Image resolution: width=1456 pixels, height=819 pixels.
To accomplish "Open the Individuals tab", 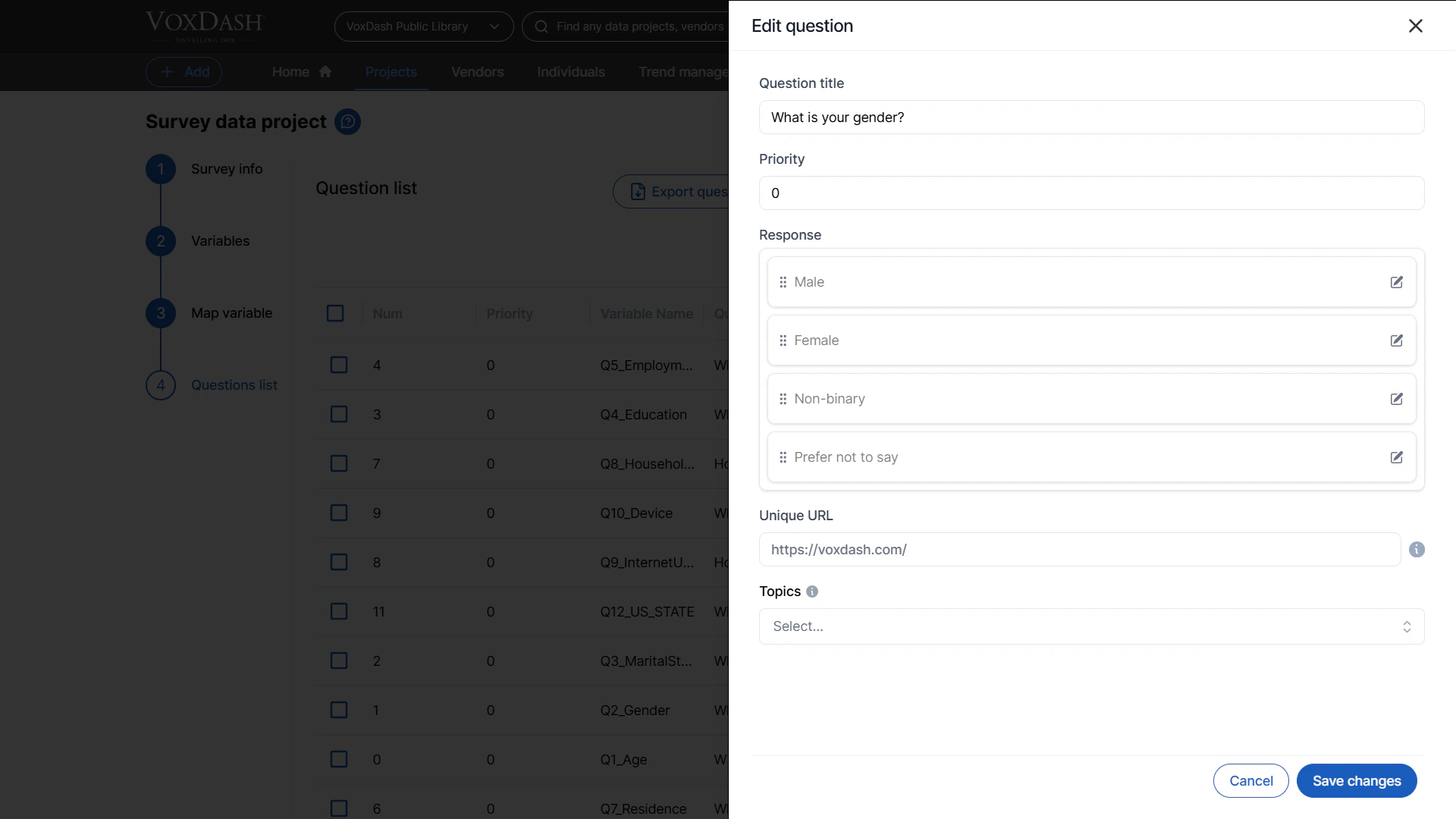I will point(571,72).
